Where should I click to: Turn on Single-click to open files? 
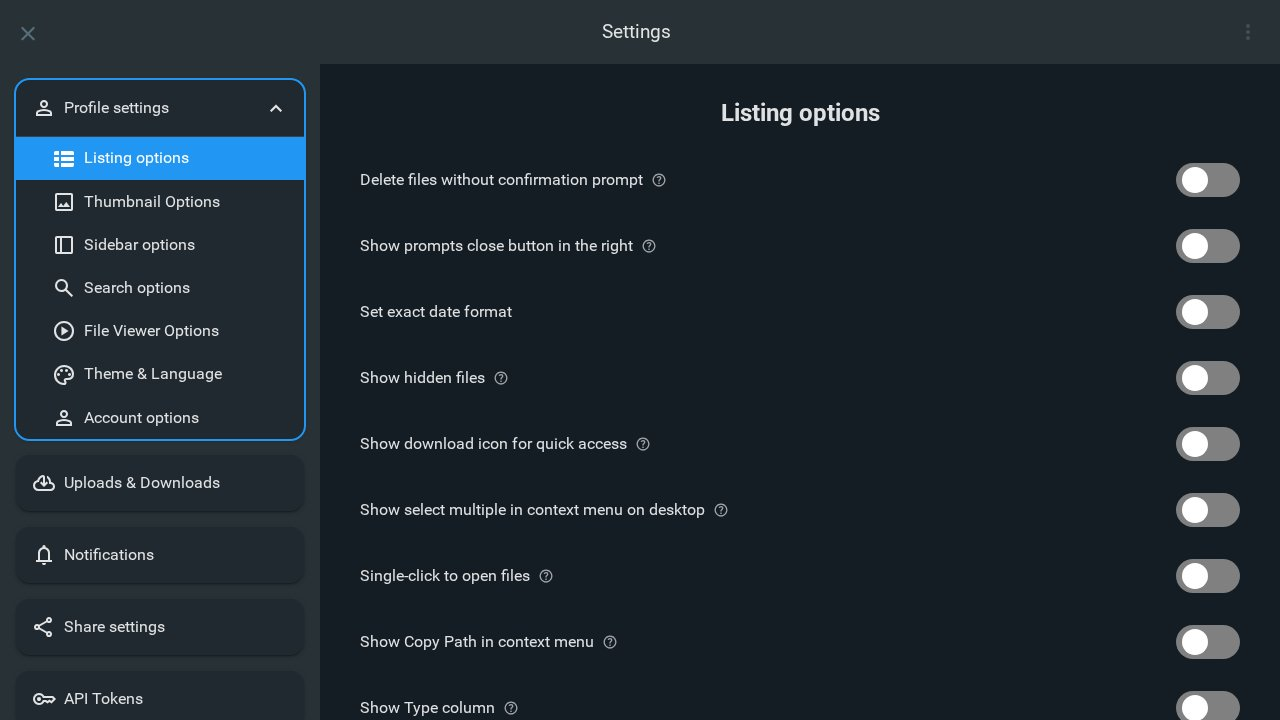1208,576
